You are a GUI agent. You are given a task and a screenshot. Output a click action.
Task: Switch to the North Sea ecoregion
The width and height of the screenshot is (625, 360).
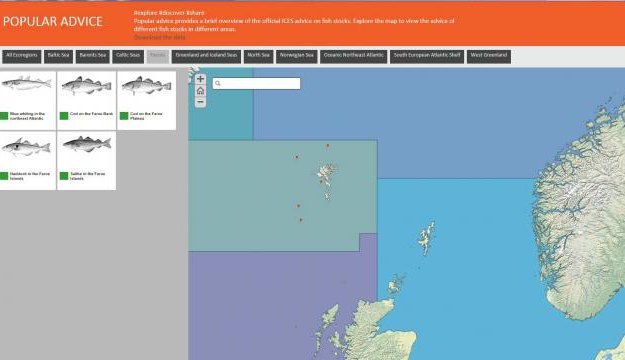[258, 56]
